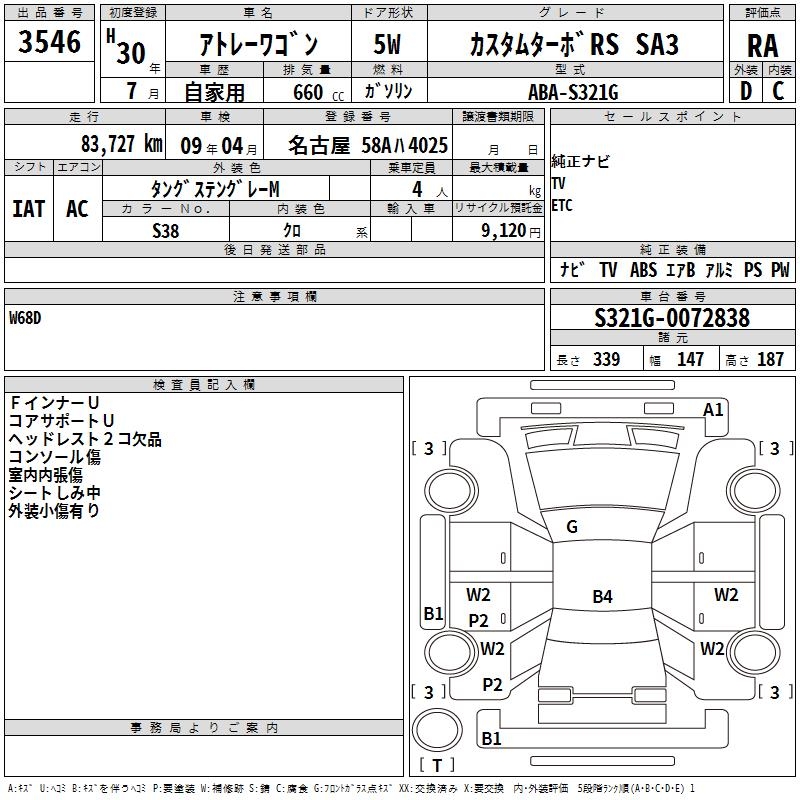Click the exterior grade D
800x800 pixels.
[746, 91]
